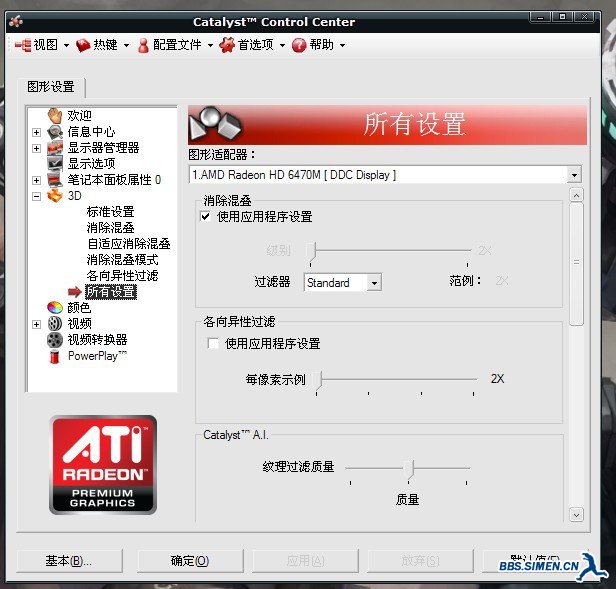Screen dimensions: 616x589
Task: Click the 视图 view icon in toolbar
Action: [23, 45]
